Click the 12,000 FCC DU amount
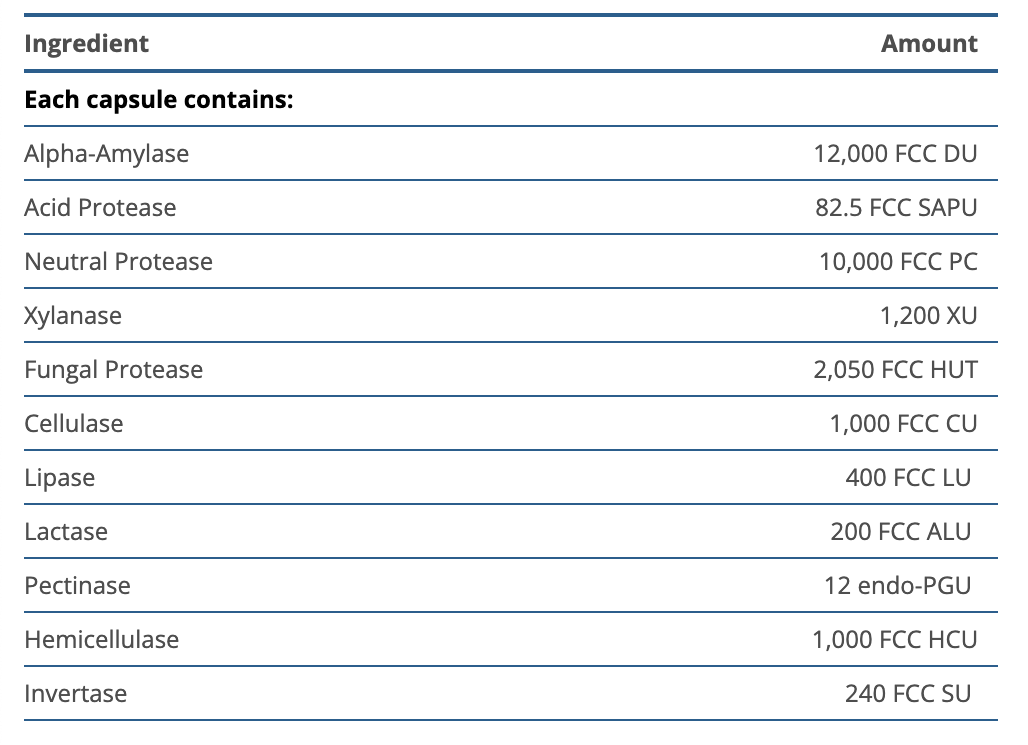 895,154
